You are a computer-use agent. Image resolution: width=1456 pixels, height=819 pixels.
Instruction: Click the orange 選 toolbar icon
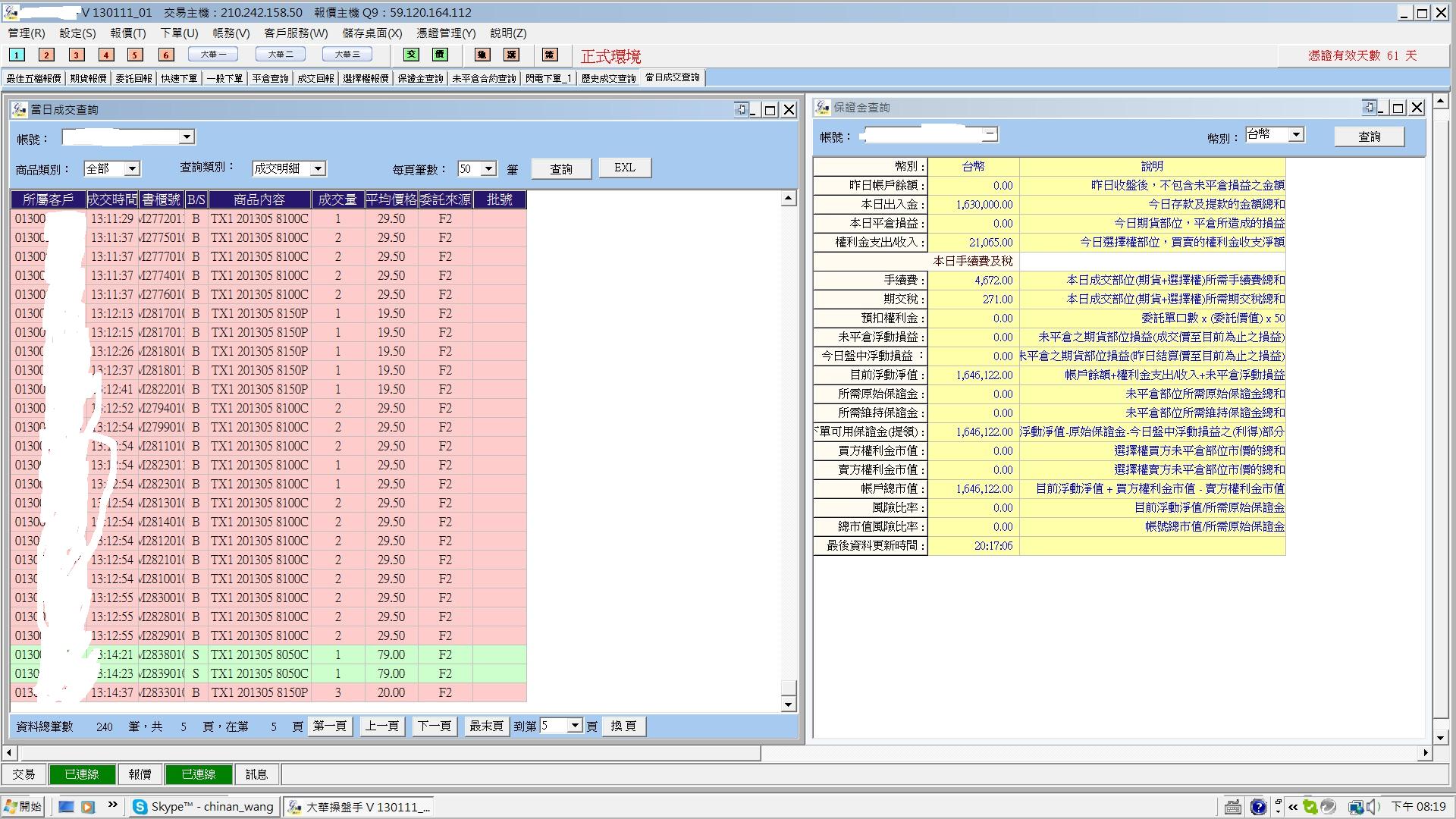(512, 55)
